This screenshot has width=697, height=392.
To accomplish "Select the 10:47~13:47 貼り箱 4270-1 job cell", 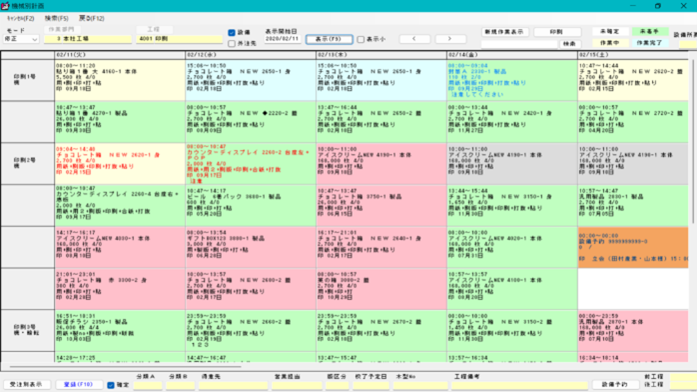I will [x=120, y=122].
